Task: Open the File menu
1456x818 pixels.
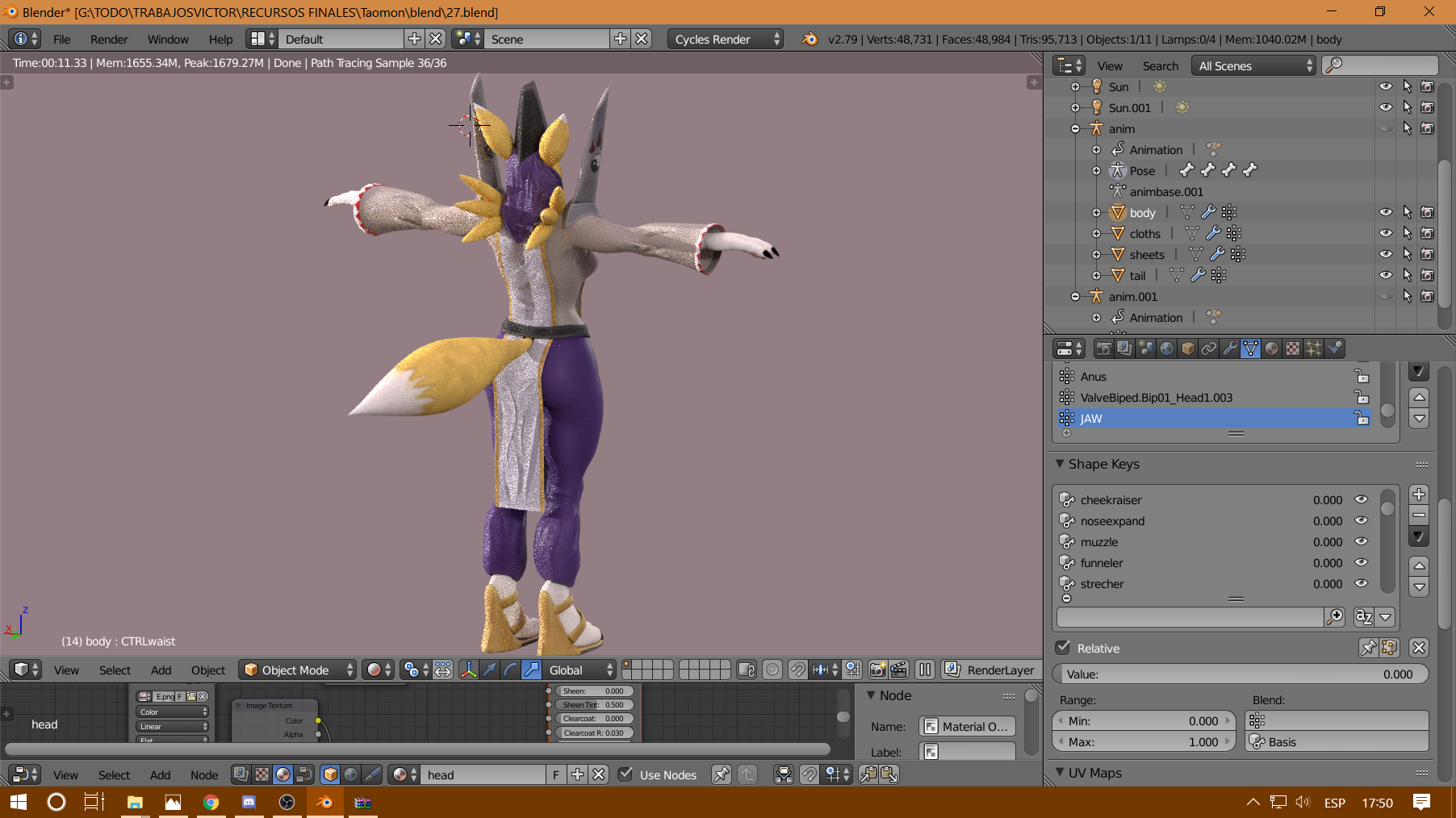Action: (x=61, y=39)
